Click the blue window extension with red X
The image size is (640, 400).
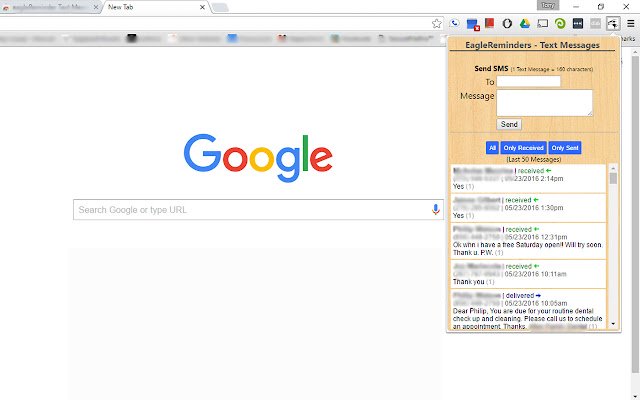[472, 24]
